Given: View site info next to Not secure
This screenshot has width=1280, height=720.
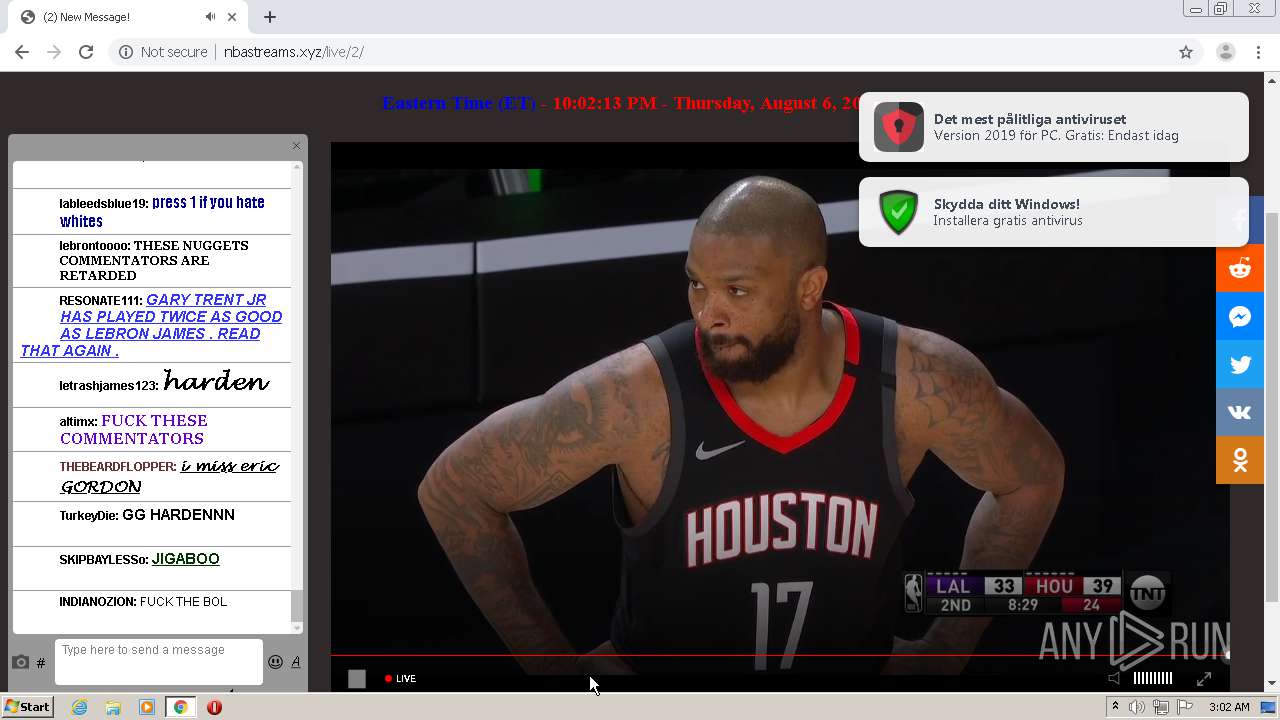Looking at the screenshot, I should click(125, 52).
